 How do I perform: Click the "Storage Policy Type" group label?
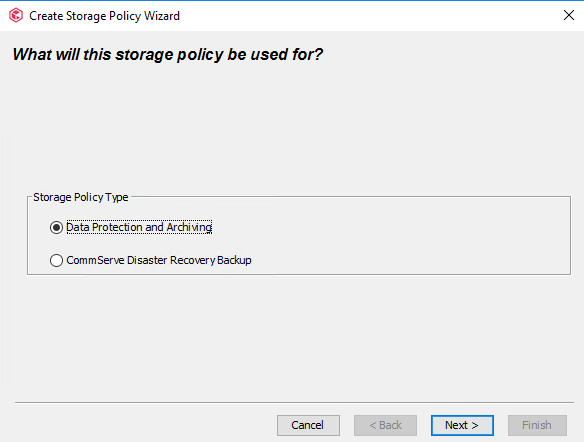coord(80,197)
